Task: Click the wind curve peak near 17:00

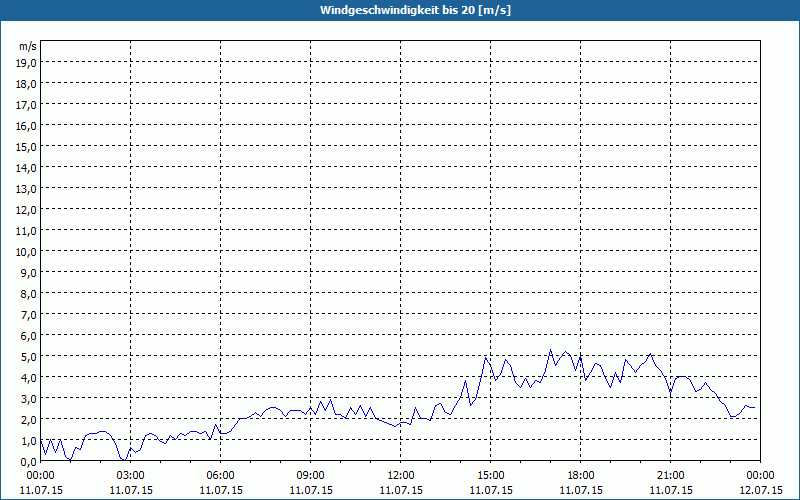Action: pos(551,350)
